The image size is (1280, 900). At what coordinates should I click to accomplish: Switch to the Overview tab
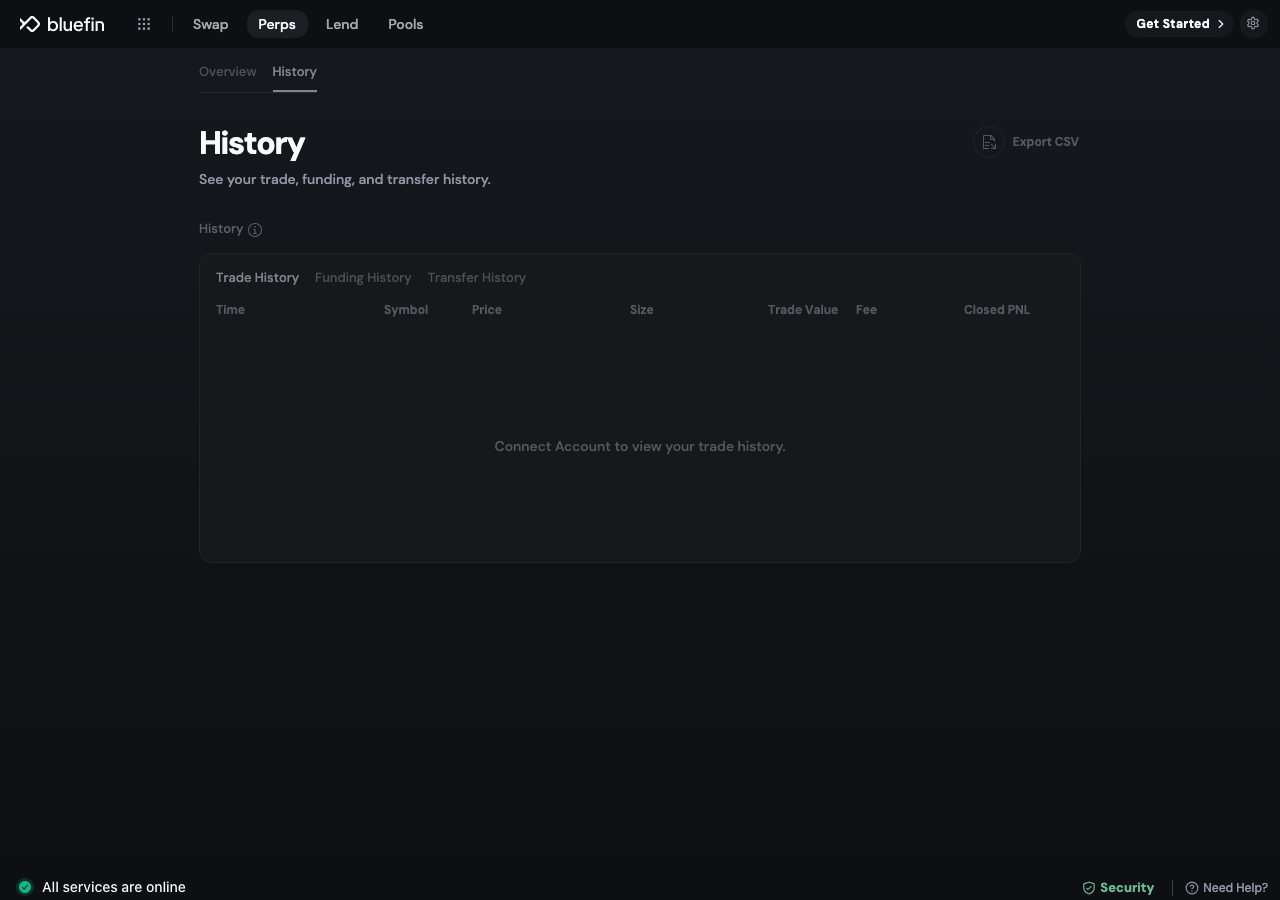[x=228, y=72]
